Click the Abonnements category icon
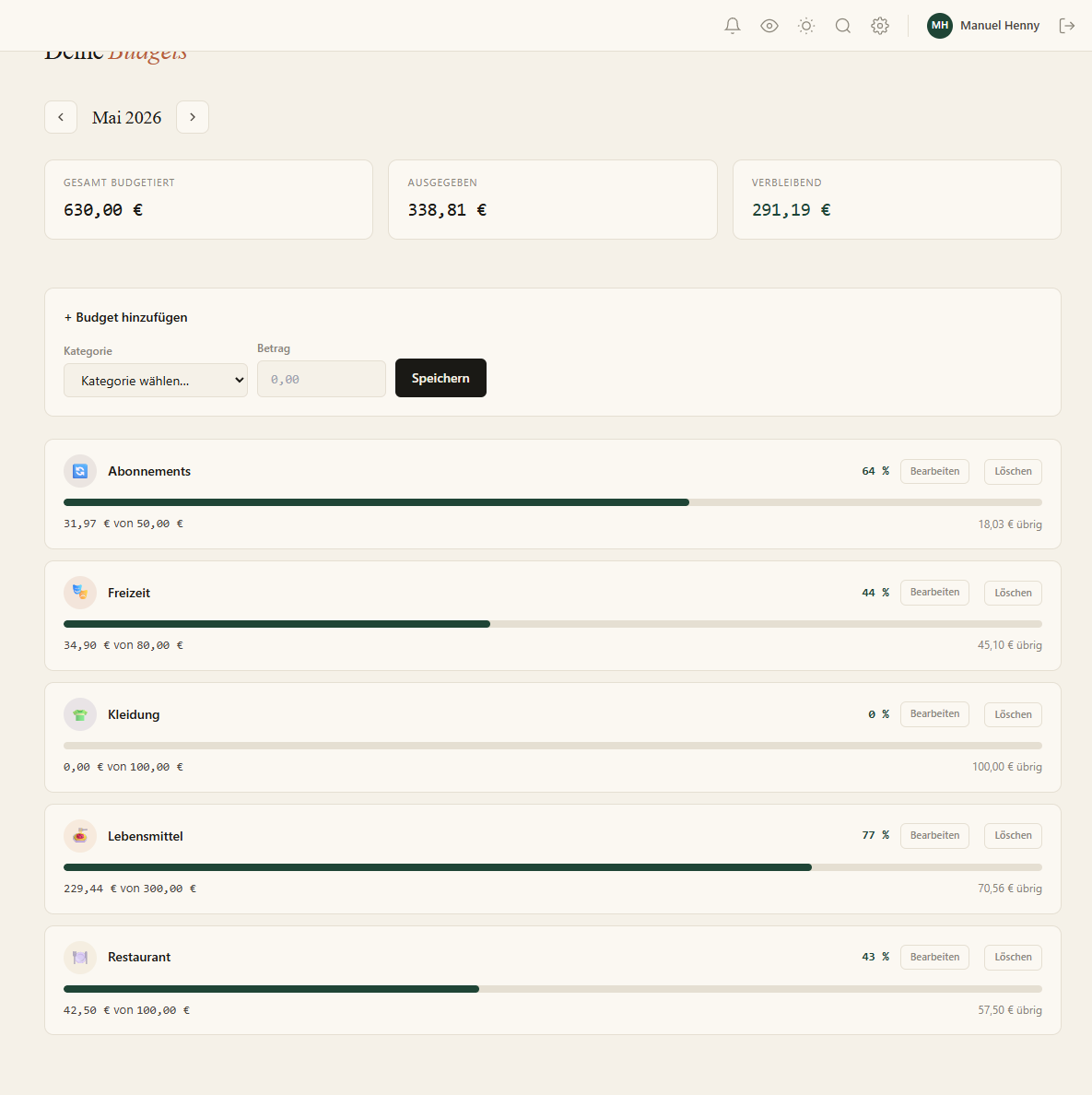Viewport: 1092px width, 1095px height. pos(80,471)
